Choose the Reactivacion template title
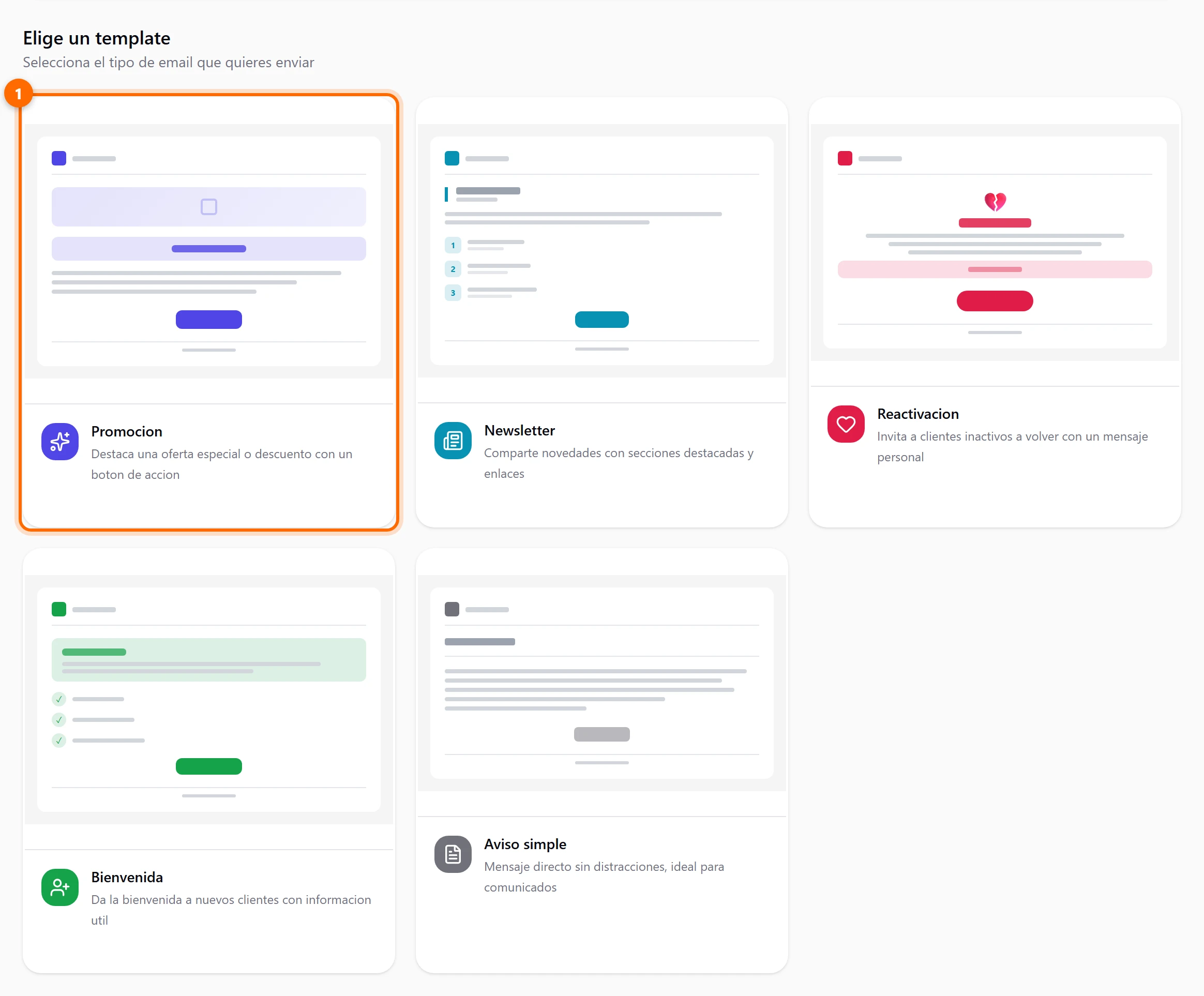The height and width of the screenshot is (996, 1204). [918, 413]
